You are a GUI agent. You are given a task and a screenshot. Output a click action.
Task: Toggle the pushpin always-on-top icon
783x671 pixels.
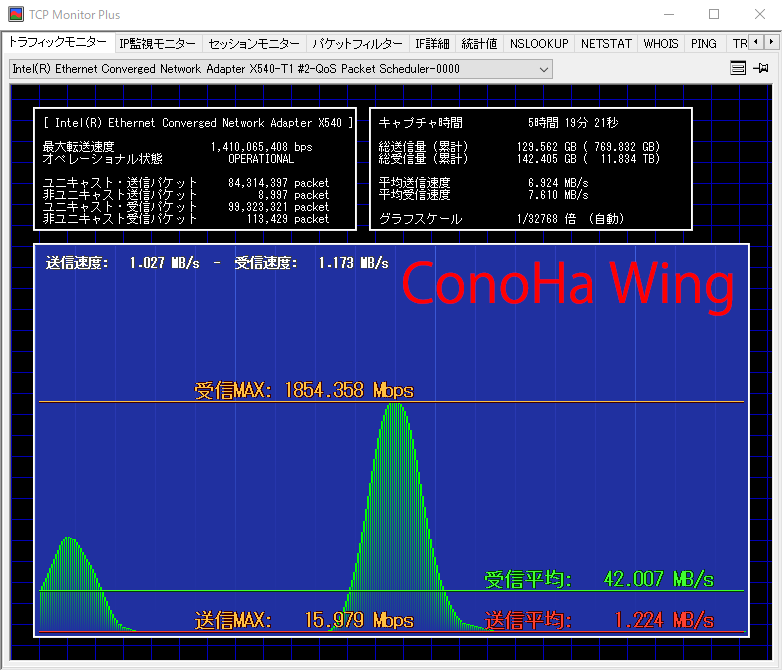pyautogui.click(x=762, y=69)
